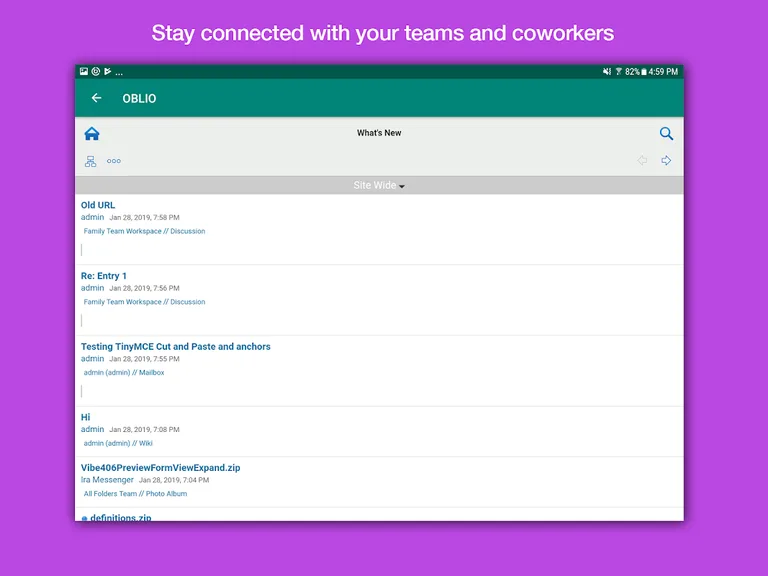The width and height of the screenshot is (768, 576).
Task: Expand the Site Wide dropdown
Action: 379,185
